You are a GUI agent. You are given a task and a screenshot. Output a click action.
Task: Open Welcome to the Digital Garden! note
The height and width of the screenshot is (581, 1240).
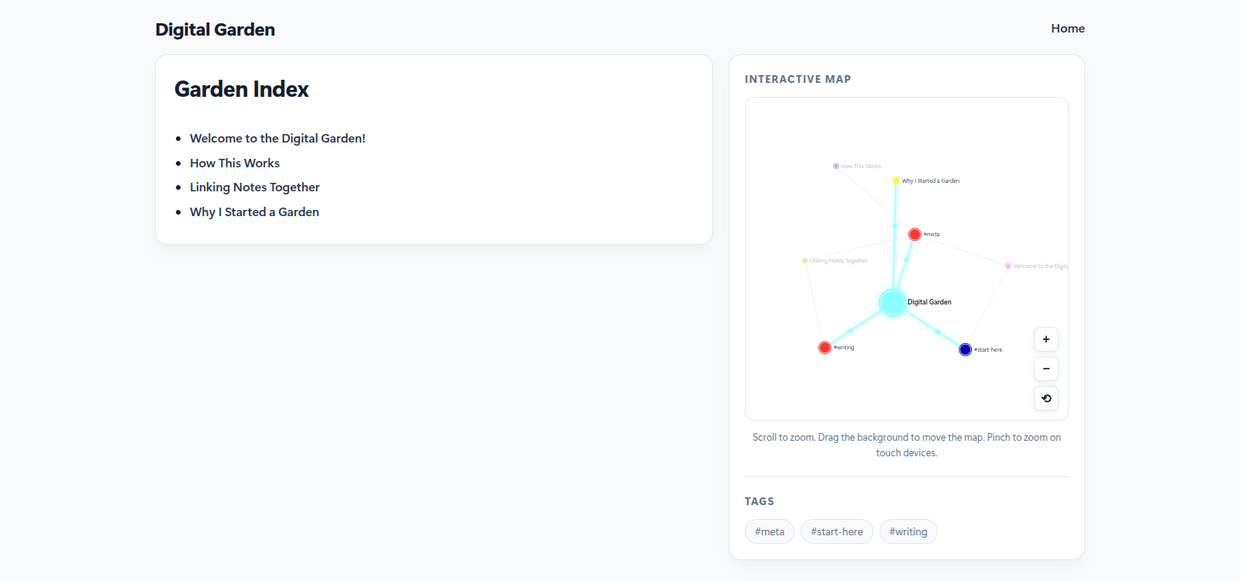[278, 138]
